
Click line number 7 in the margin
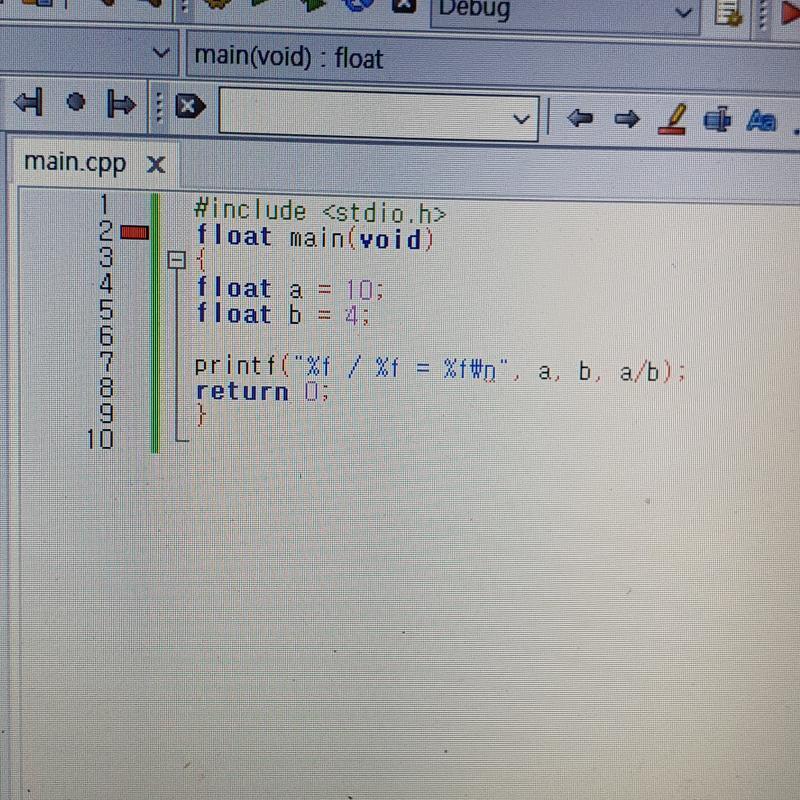(106, 362)
